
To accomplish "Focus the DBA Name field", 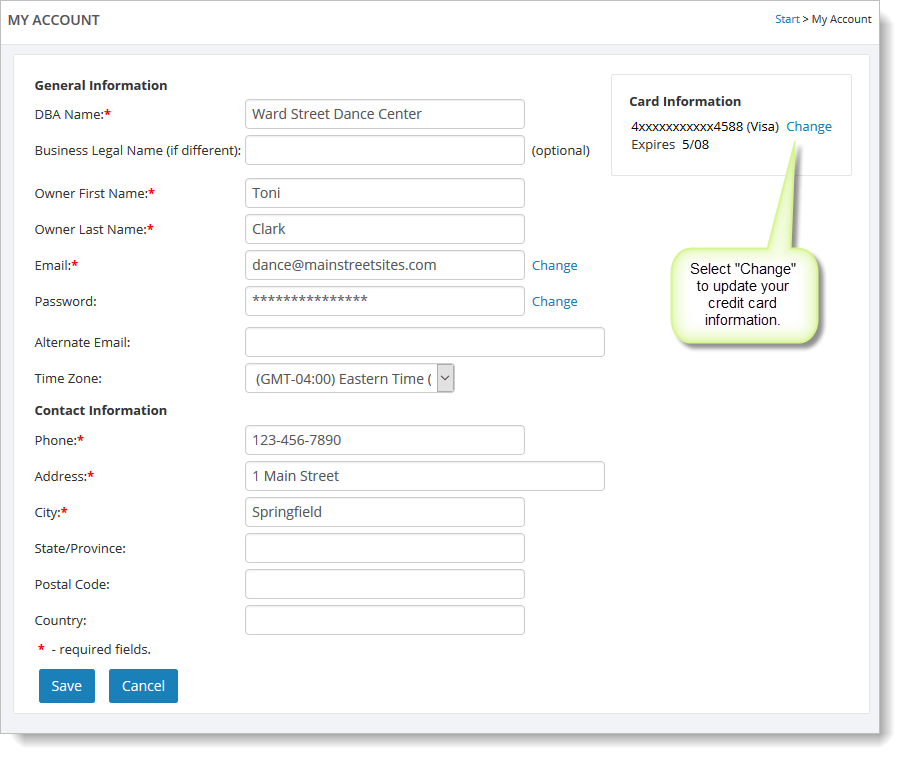I will (x=384, y=114).
